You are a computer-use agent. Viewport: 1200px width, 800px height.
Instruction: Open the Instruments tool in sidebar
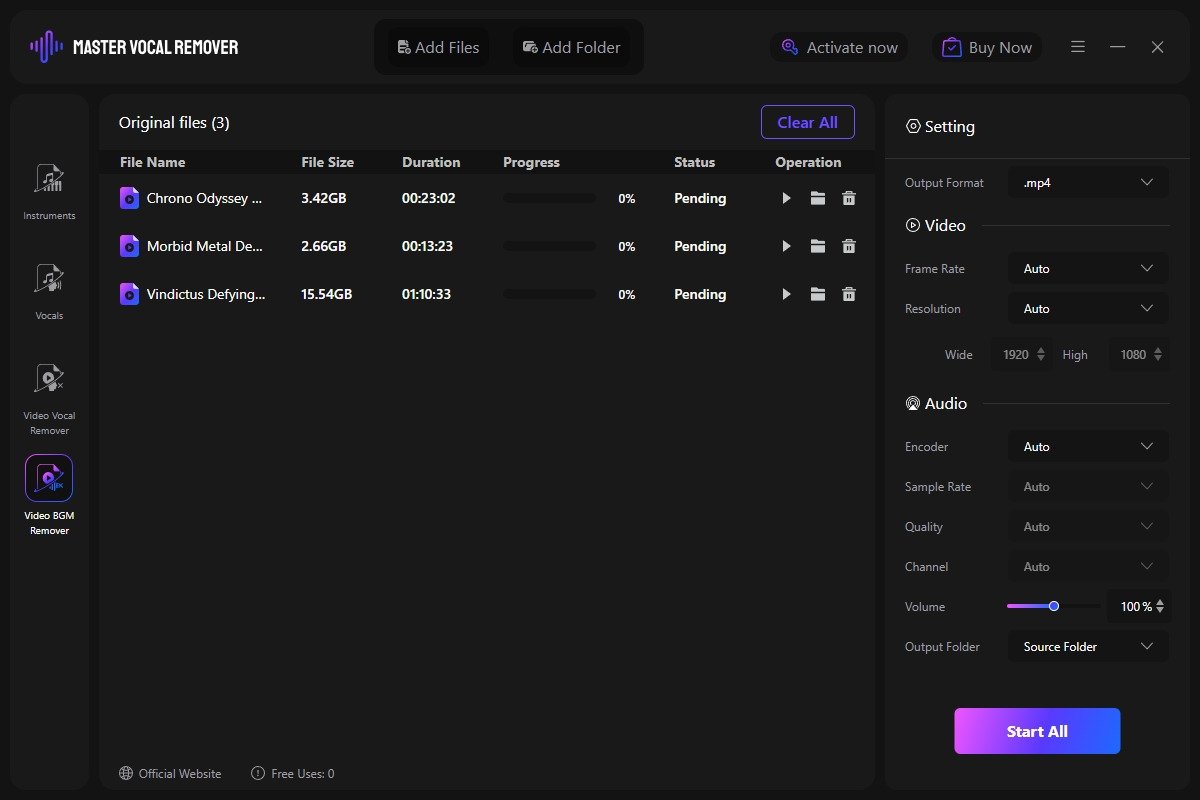tap(49, 180)
